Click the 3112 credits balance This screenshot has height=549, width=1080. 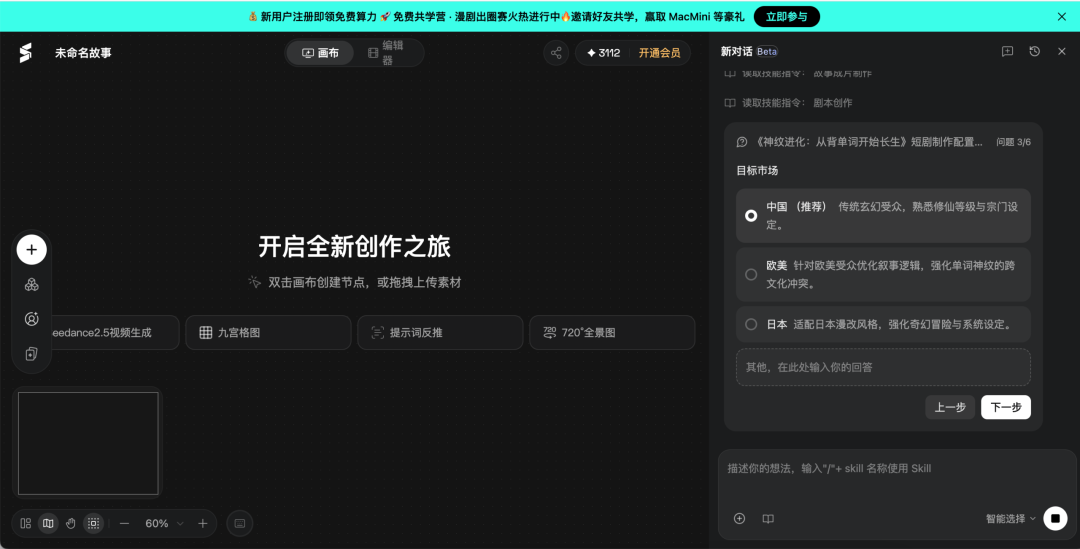603,52
